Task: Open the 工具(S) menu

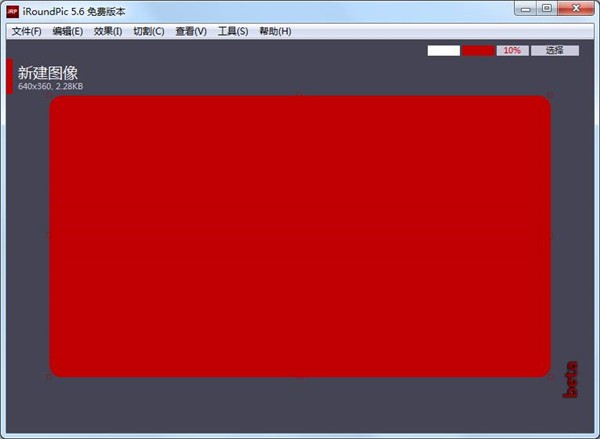Action: (x=233, y=31)
